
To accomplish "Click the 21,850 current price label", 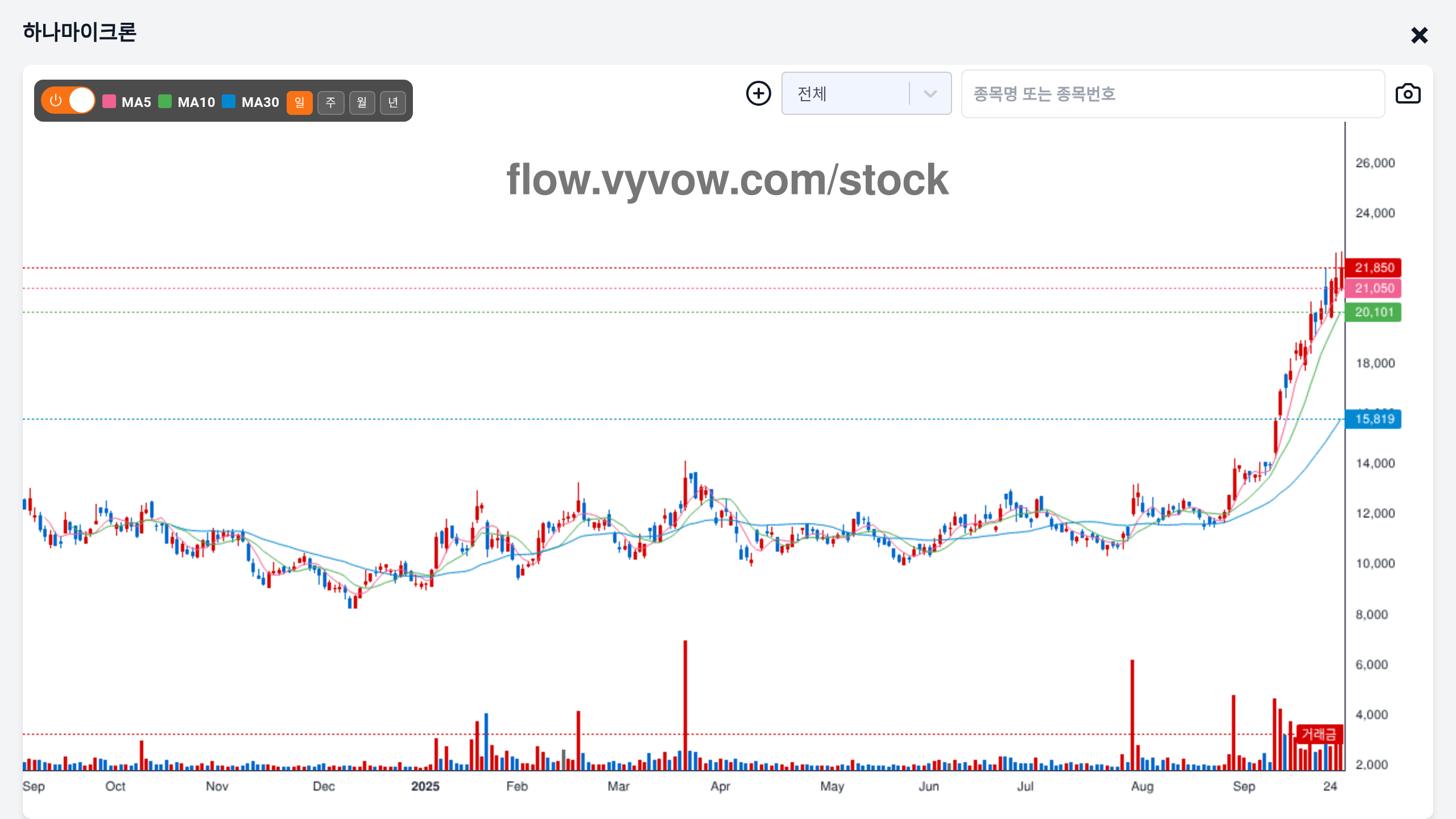I will pos(1374,268).
